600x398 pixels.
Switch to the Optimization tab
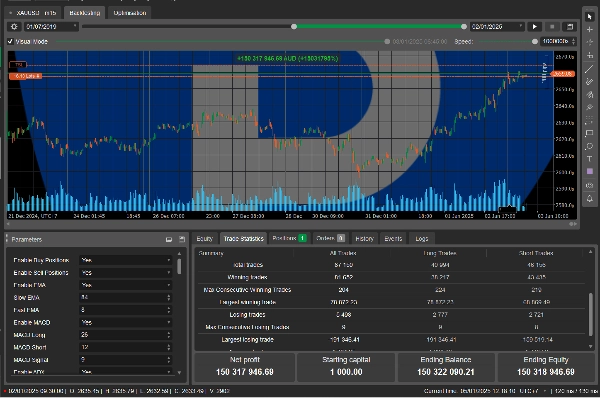(x=130, y=13)
